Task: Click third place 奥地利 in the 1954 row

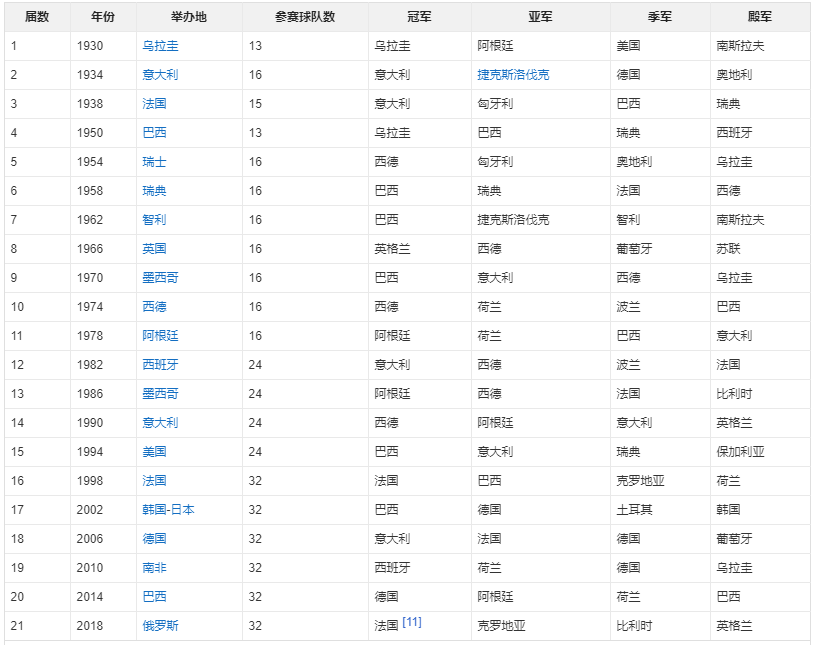Action: point(635,162)
